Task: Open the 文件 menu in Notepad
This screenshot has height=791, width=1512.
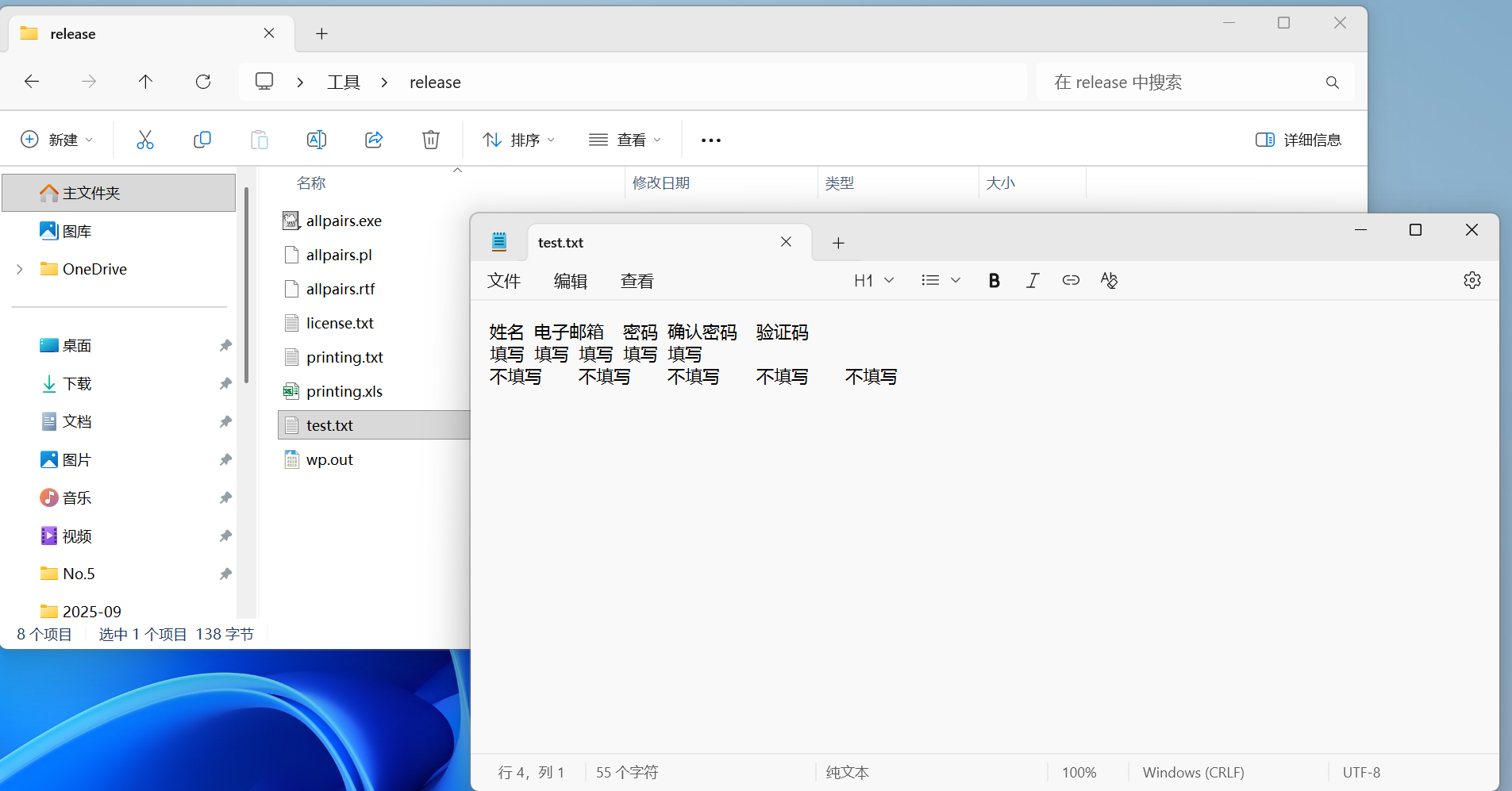Action: [x=504, y=281]
